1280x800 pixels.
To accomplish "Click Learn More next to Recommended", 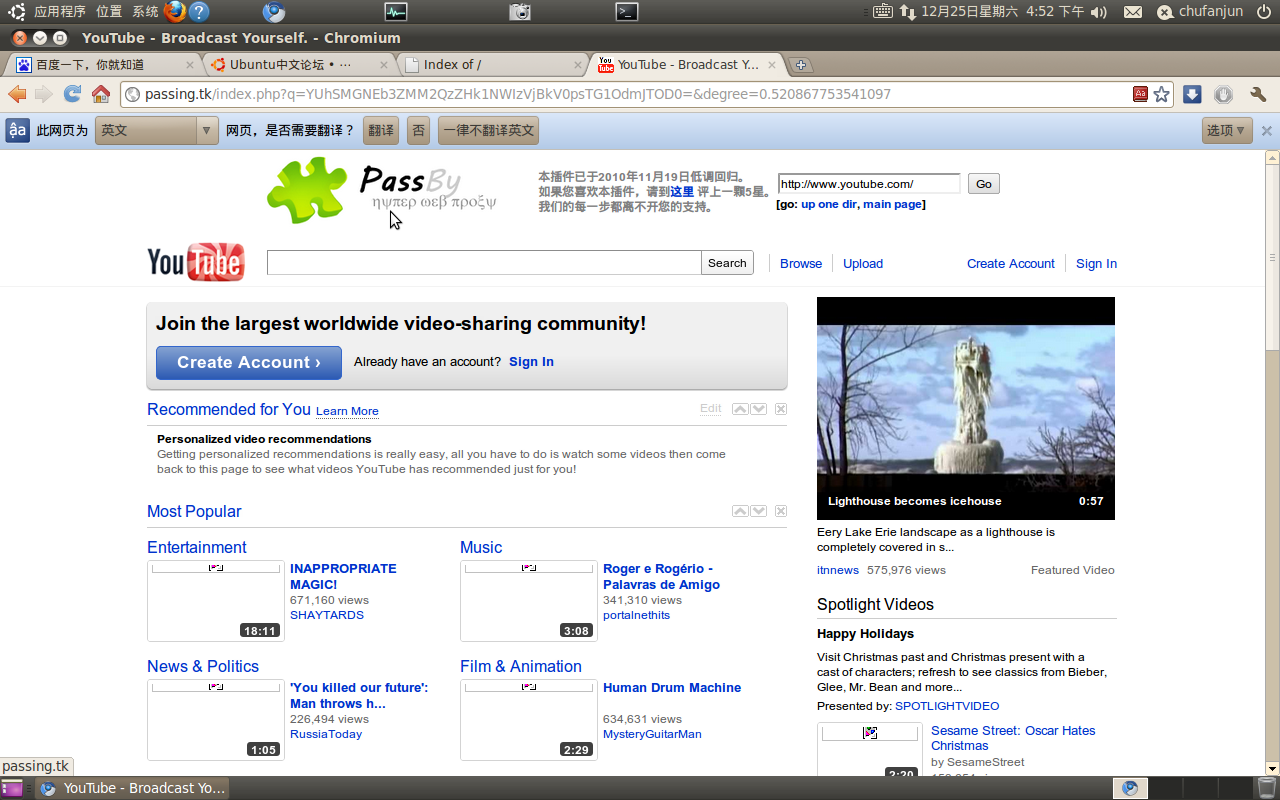I will 347,411.
